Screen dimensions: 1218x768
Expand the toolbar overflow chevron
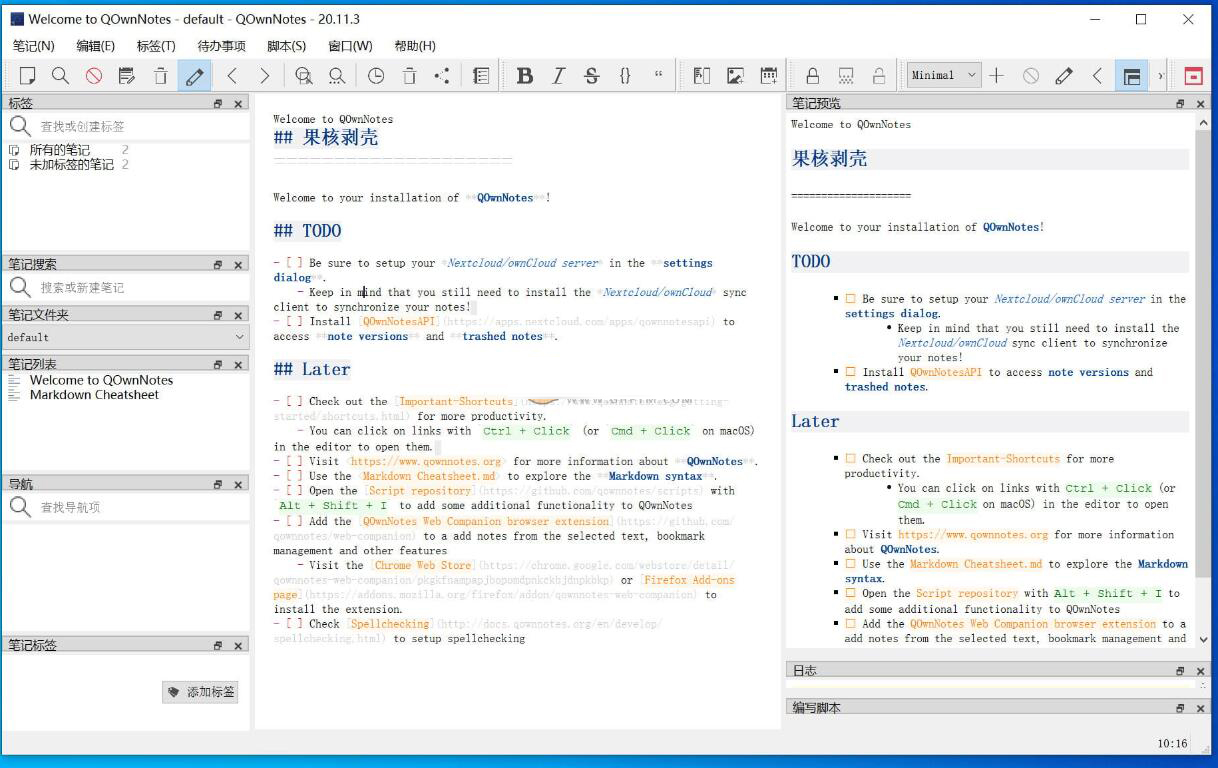pos(1161,76)
